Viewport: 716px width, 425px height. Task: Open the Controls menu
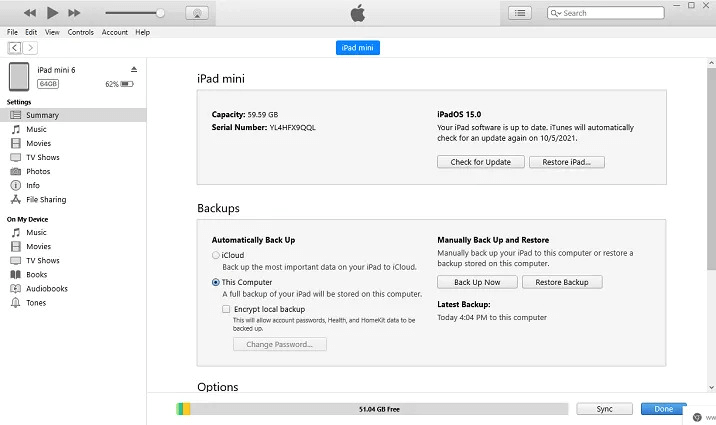pyautogui.click(x=81, y=32)
